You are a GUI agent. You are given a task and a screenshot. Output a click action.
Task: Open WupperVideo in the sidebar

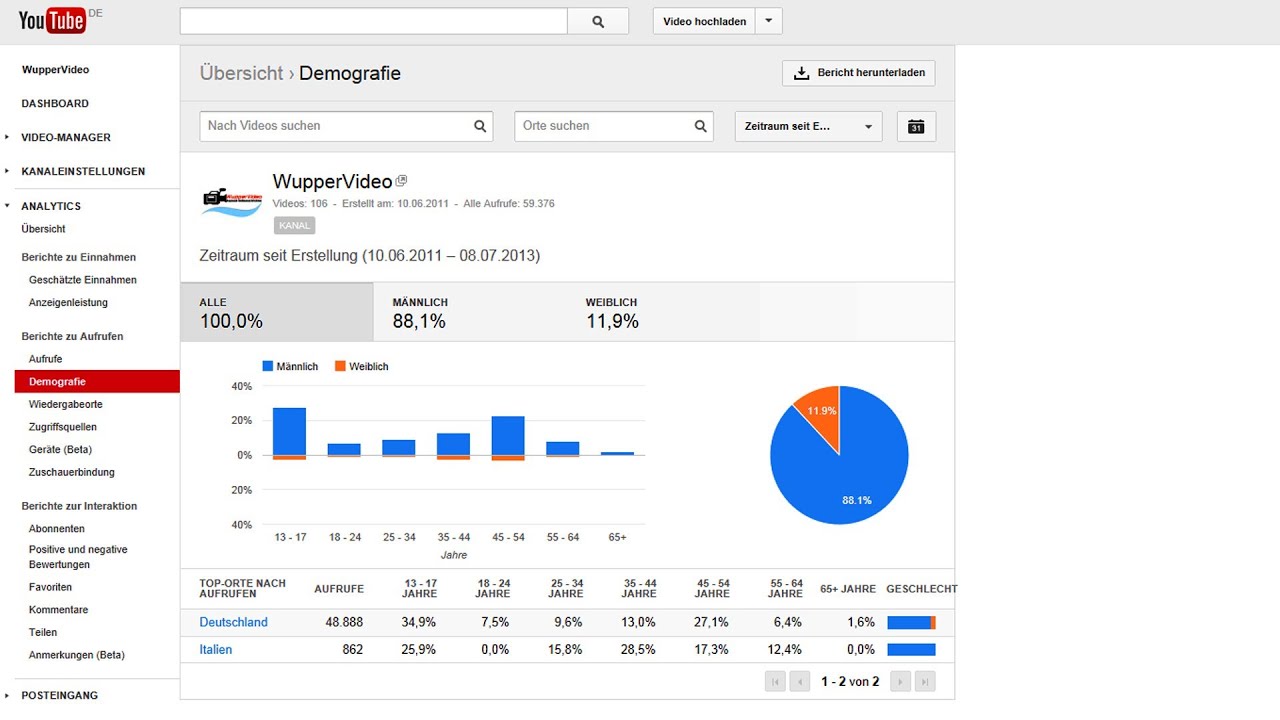pos(55,70)
